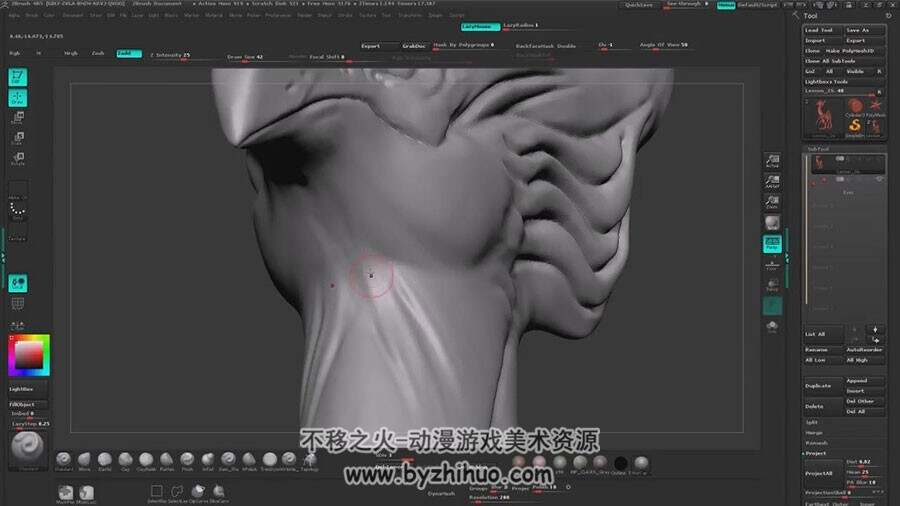Collapse the Project section
Image resolution: width=900 pixels, height=506 pixels.
click(x=815, y=453)
